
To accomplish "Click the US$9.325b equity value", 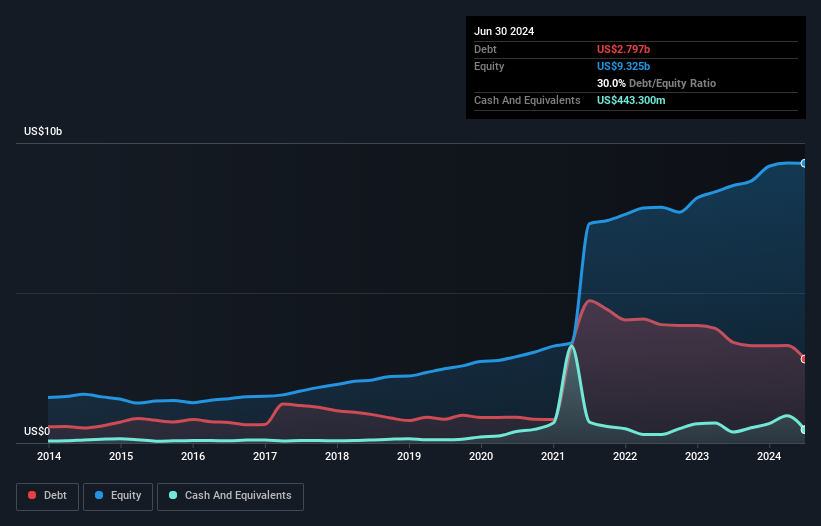I will (x=623, y=66).
